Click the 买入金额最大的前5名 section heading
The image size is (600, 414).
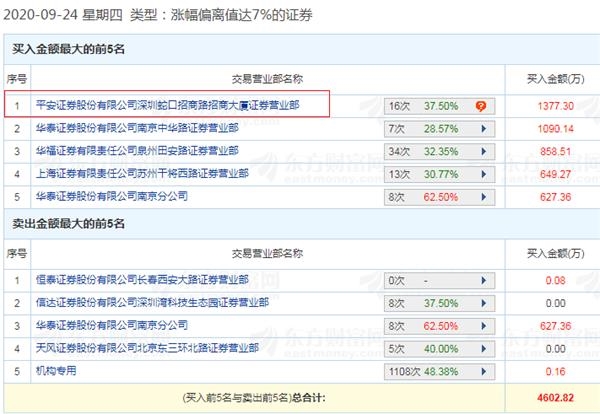click(x=68, y=49)
